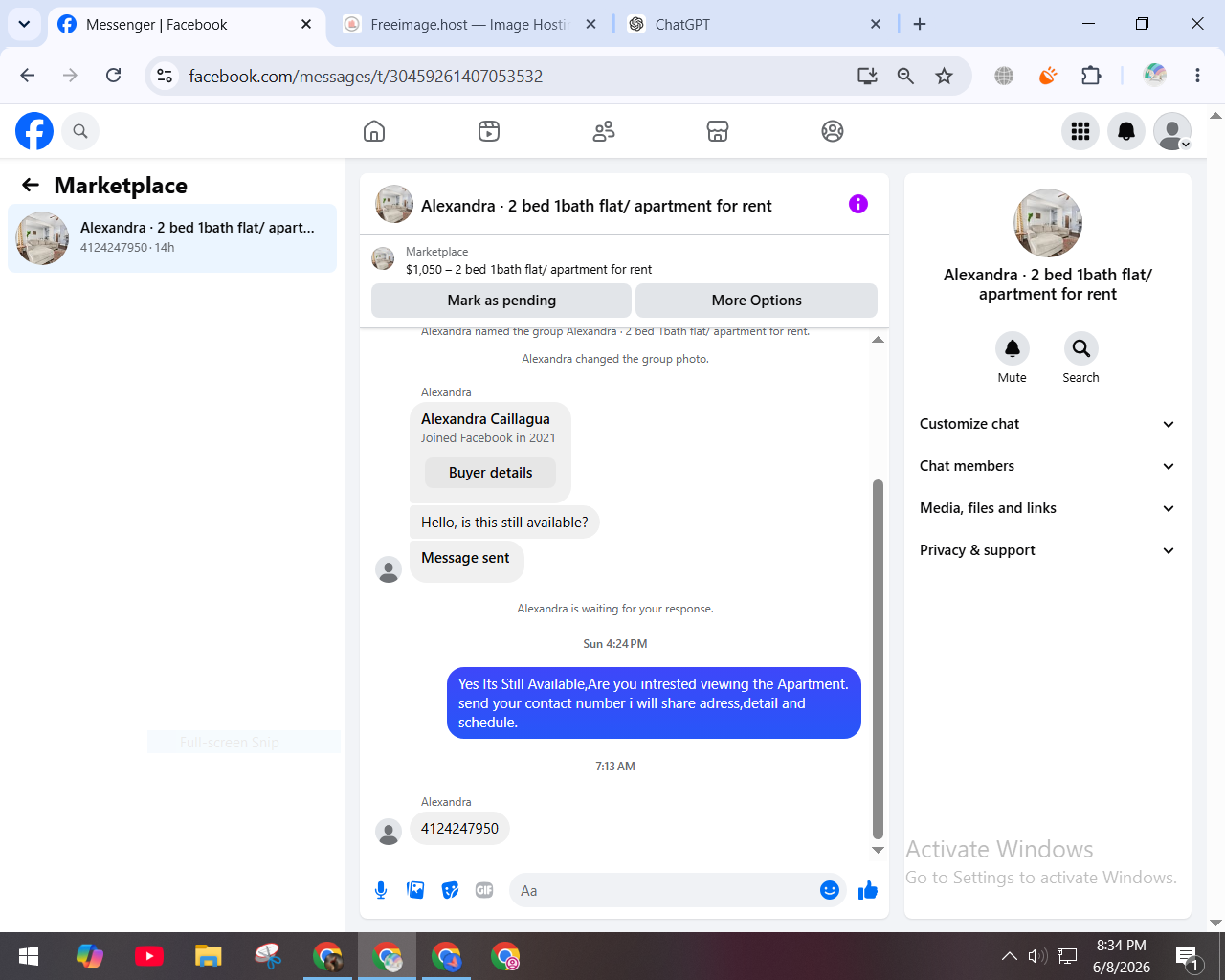Open the listing title in chat header

pyautogui.click(x=596, y=206)
